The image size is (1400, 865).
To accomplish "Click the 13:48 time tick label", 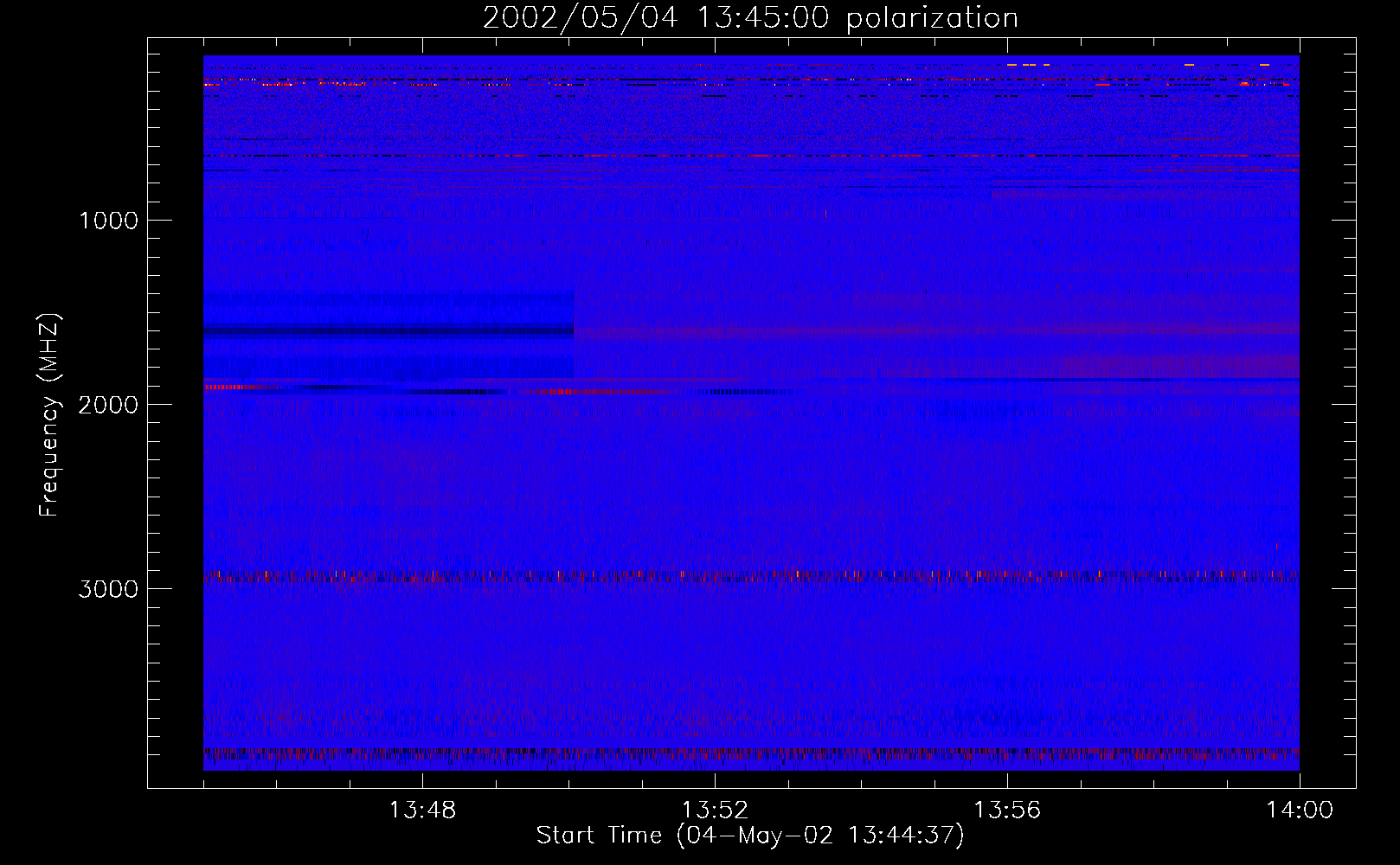I will (422, 811).
